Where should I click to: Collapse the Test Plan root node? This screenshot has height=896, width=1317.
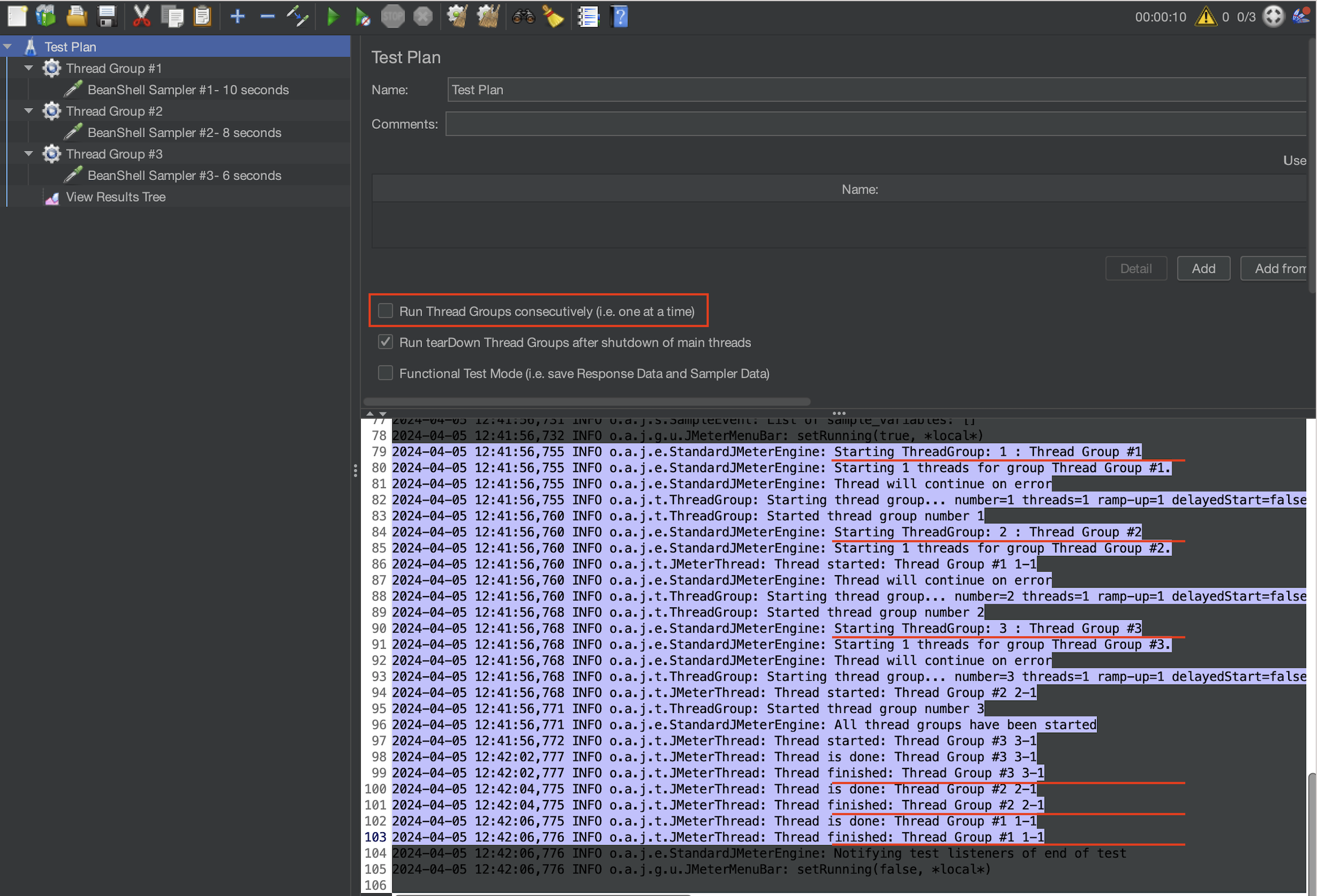(8, 47)
